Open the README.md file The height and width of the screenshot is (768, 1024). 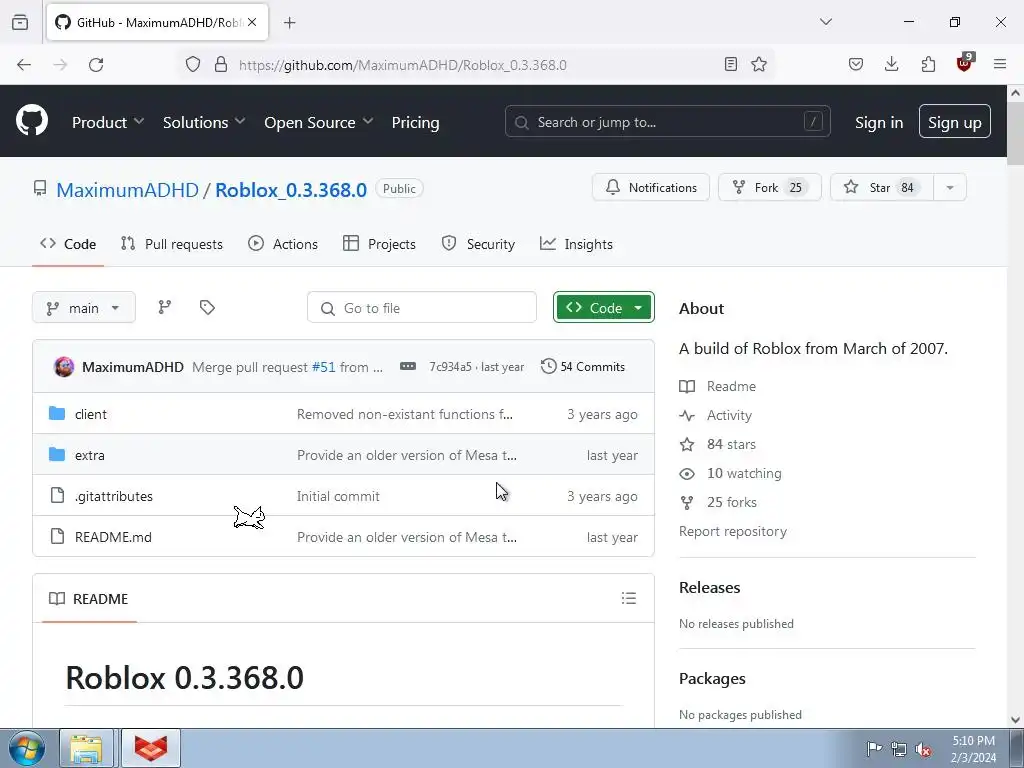[x=113, y=537]
